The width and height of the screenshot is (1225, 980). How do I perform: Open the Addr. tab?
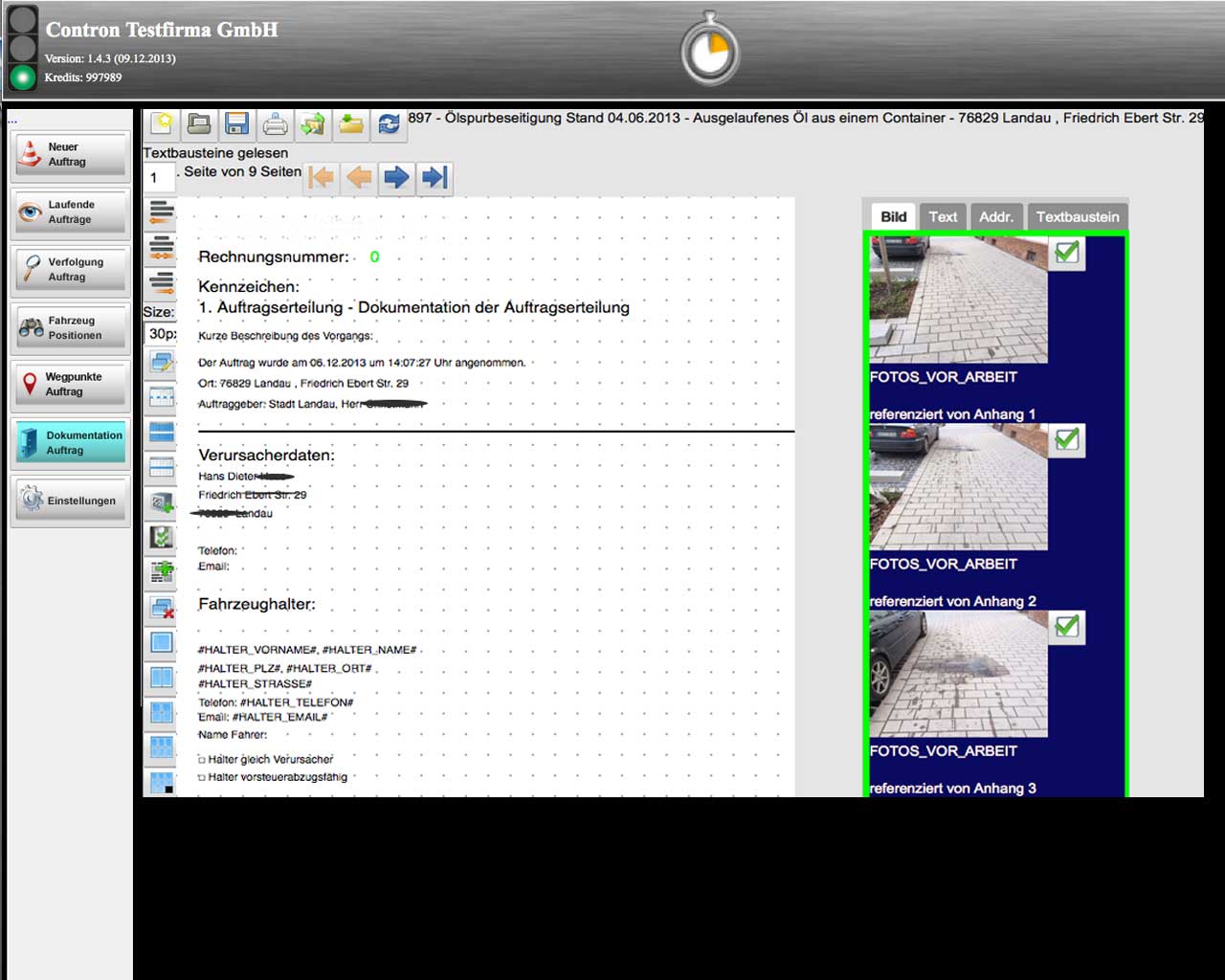click(995, 216)
